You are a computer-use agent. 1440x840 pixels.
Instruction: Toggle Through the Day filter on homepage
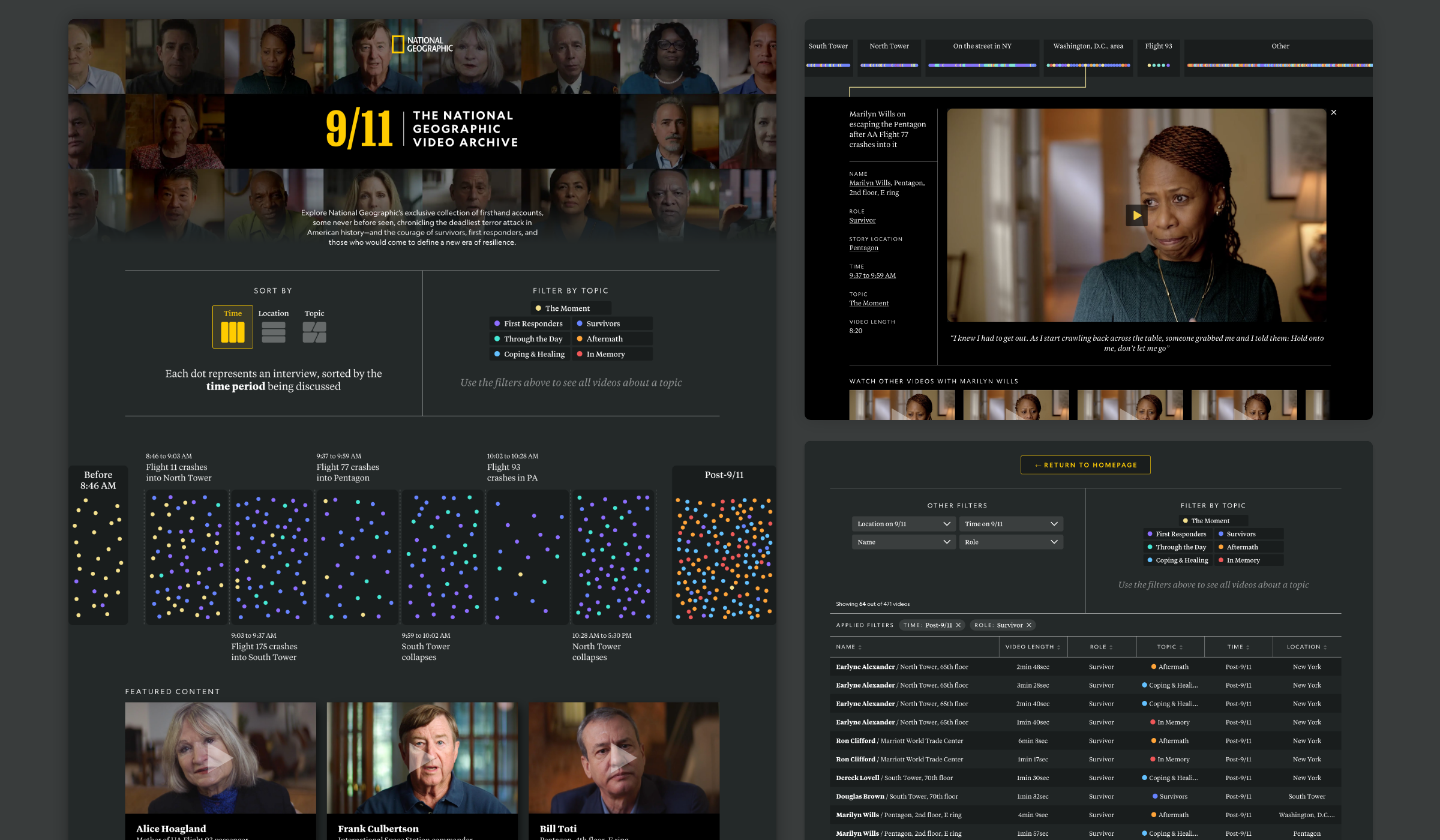pyautogui.click(x=530, y=339)
